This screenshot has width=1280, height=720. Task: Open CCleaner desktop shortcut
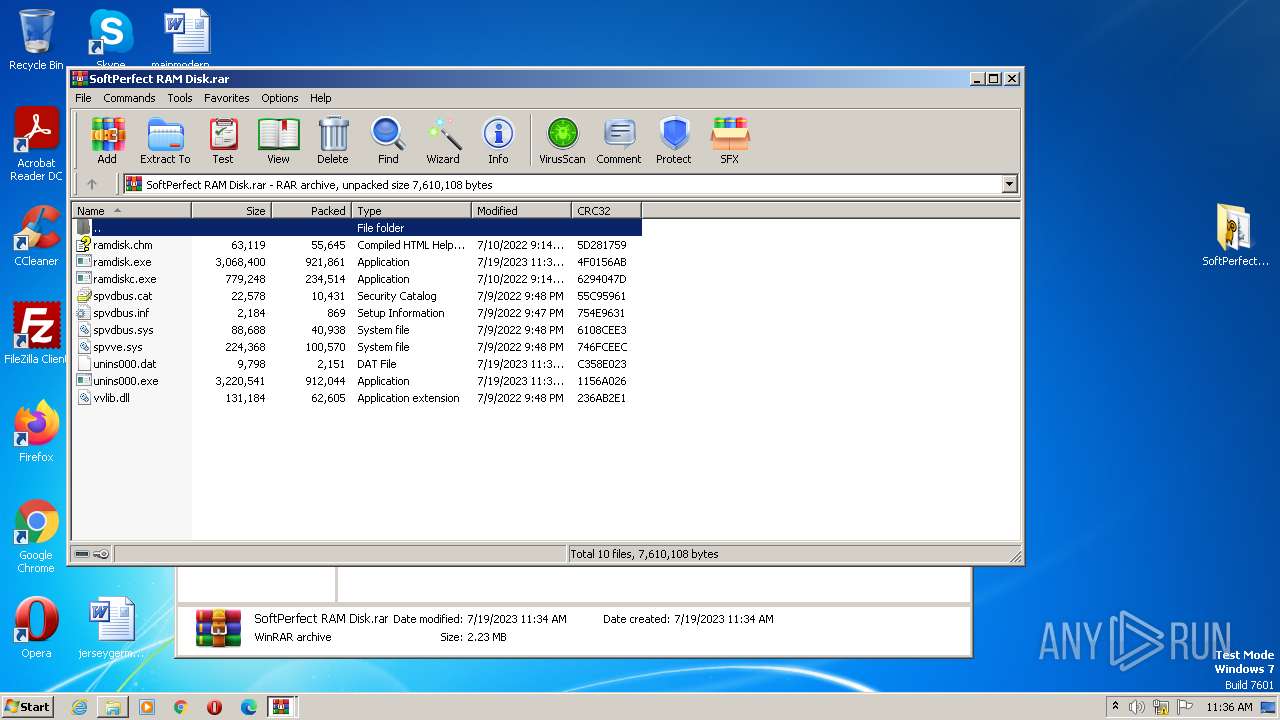coord(36,236)
